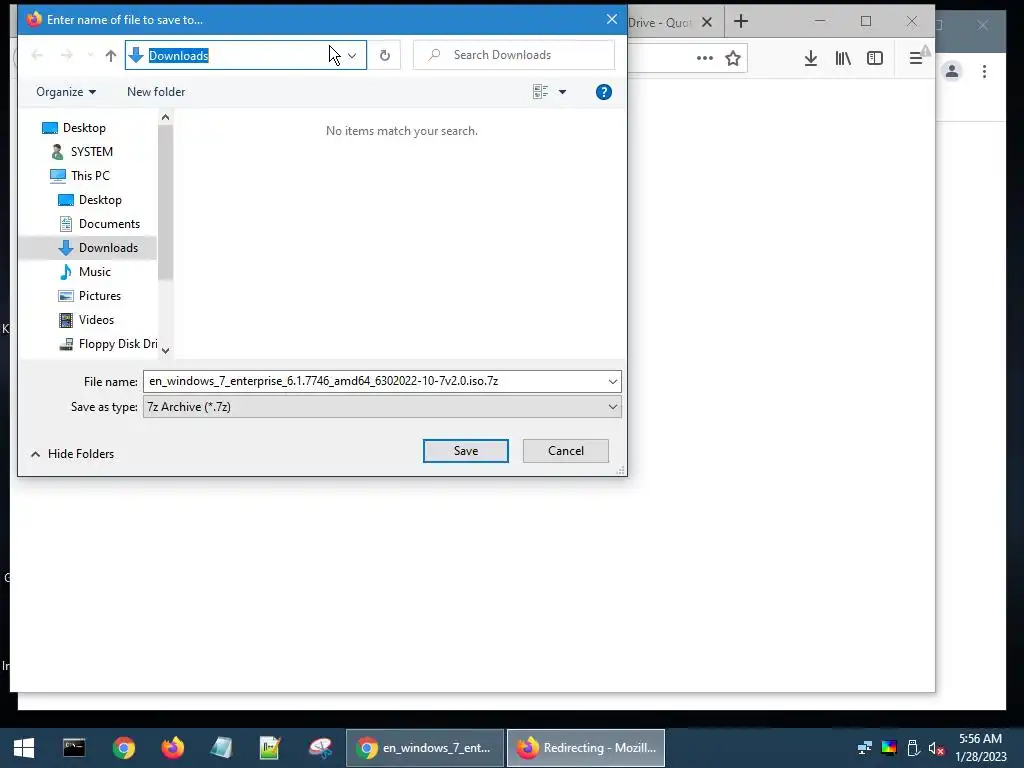Screen dimensions: 1024x768
Task: Change view layout icon in dialog
Action: [x=540, y=92]
